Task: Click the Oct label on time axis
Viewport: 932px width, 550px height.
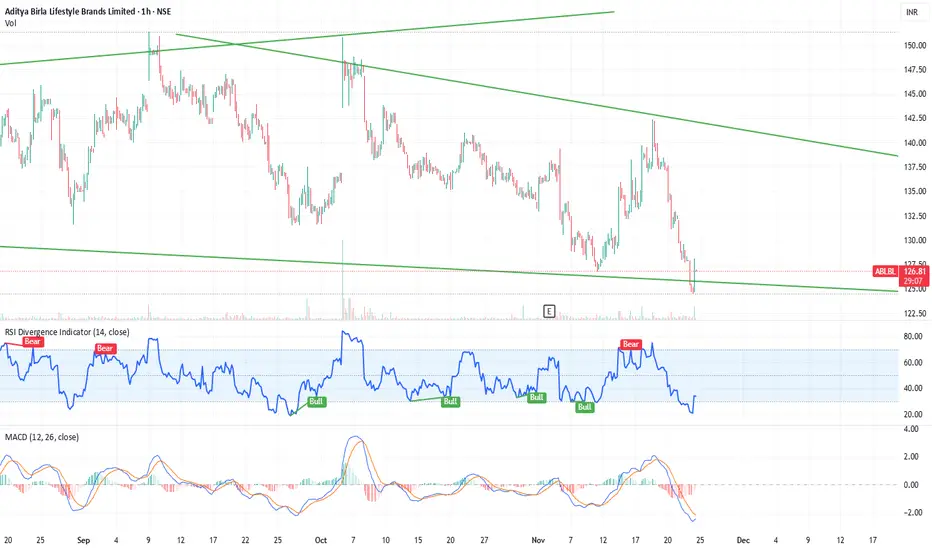Action: (x=320, y=540)
